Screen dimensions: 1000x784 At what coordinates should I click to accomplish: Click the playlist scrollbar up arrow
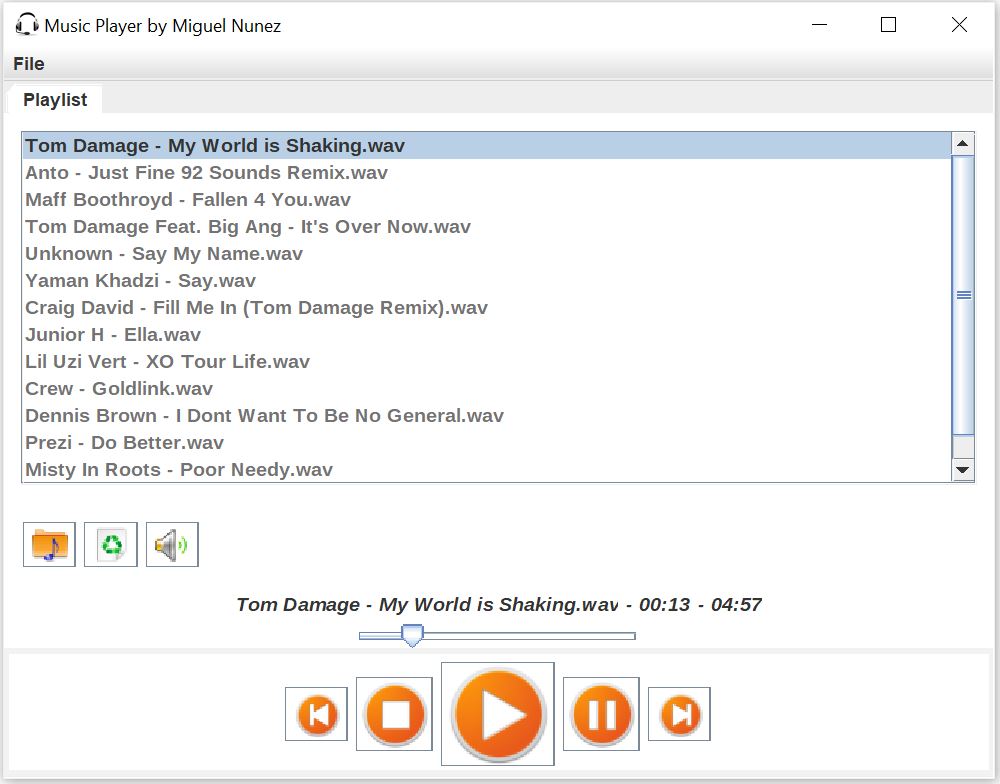point(963,144)
